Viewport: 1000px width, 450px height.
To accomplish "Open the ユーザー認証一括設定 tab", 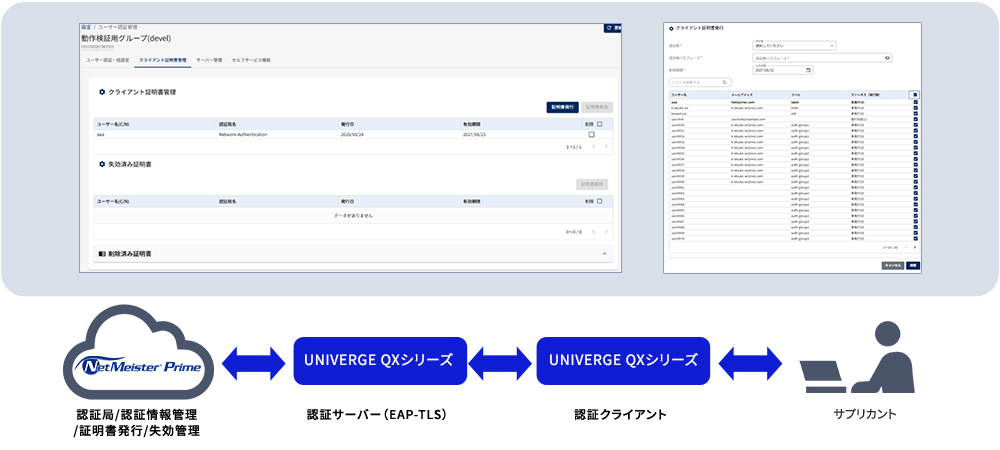I will point(108,60).
